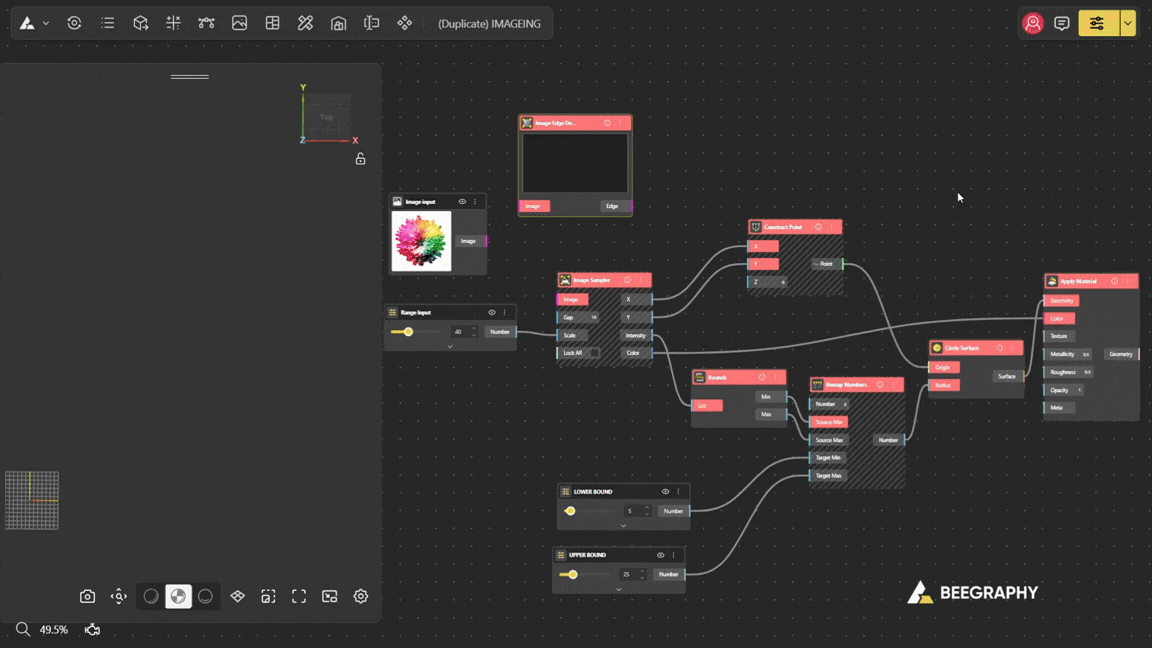Click the fit to view fullscreen icon
Screen dimensions: 1152x648
click(299, 597)
